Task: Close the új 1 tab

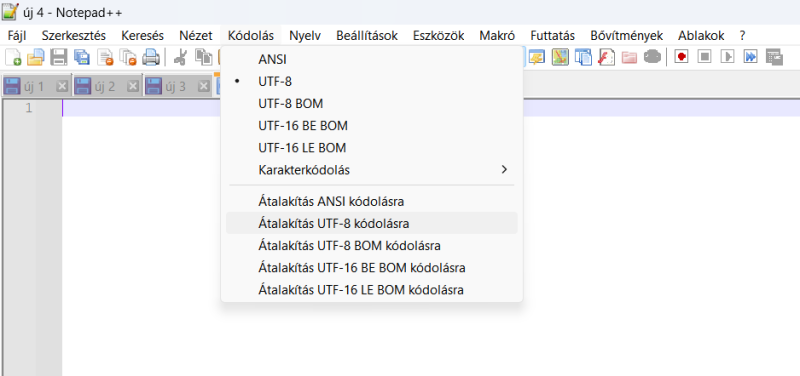Action: coord(62,86)
